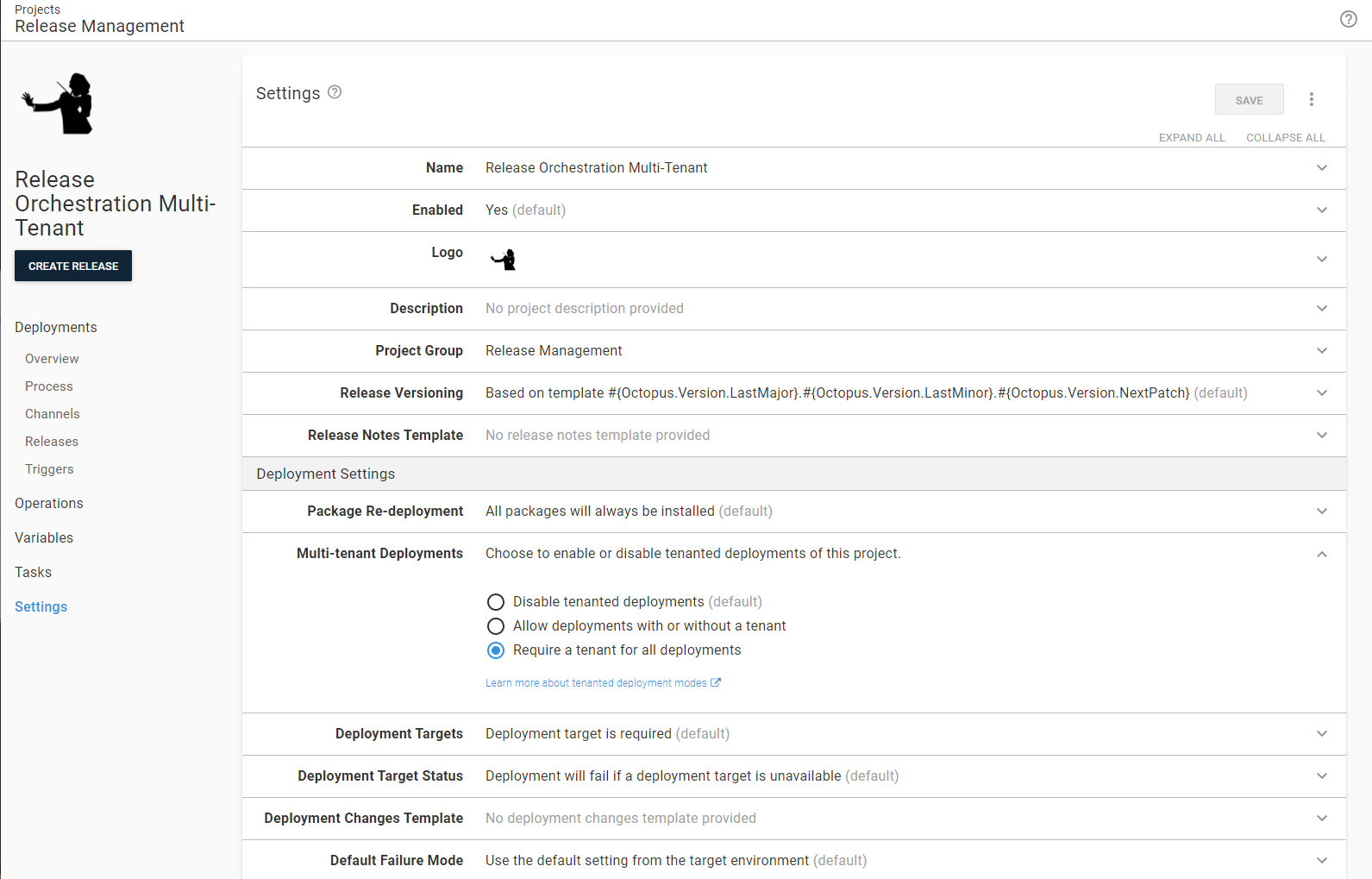Click the 'No project description provided' text
The width and height of the screenshot is (1372, 879).
(585, 309)
